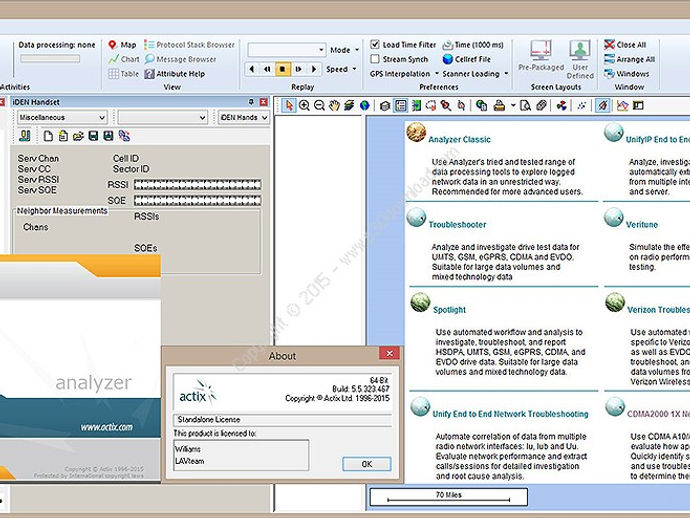Click Arrange All in Window group

pos(630,59)
